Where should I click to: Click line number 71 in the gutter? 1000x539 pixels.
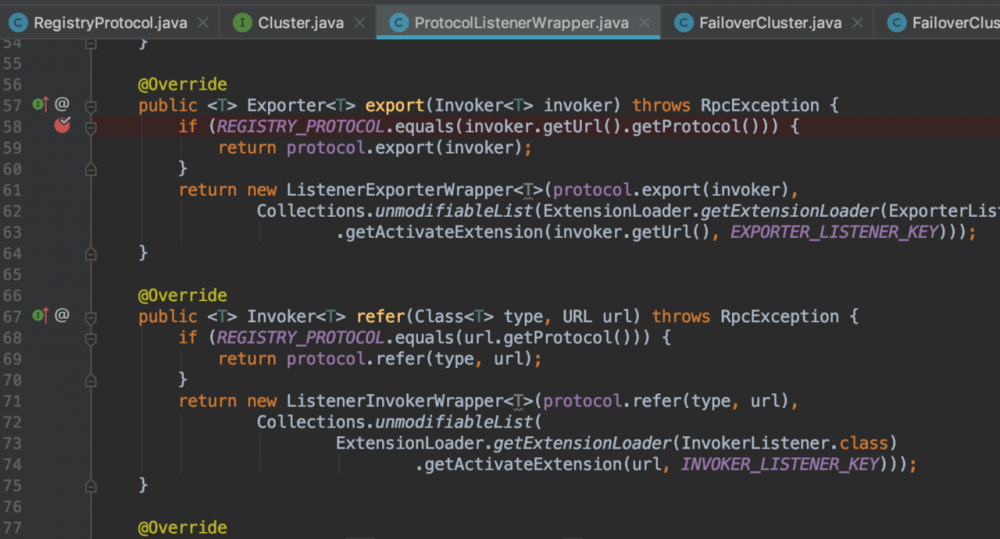coord(12,401)
